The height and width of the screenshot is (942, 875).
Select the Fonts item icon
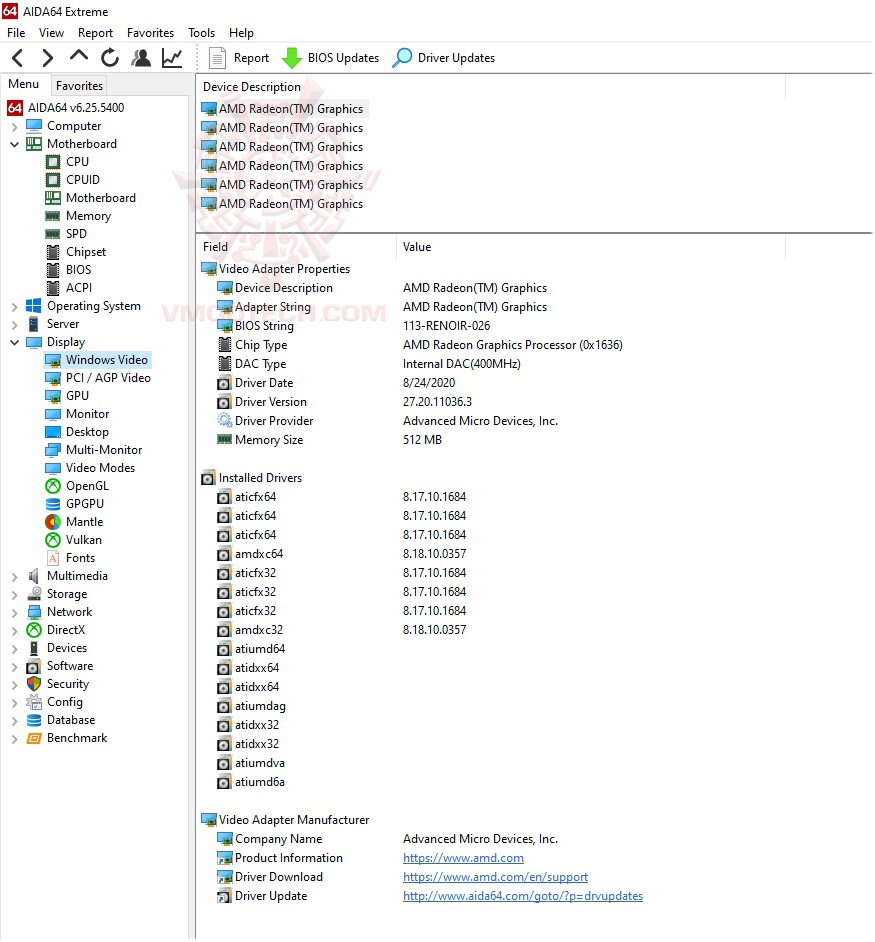point(53,558)
